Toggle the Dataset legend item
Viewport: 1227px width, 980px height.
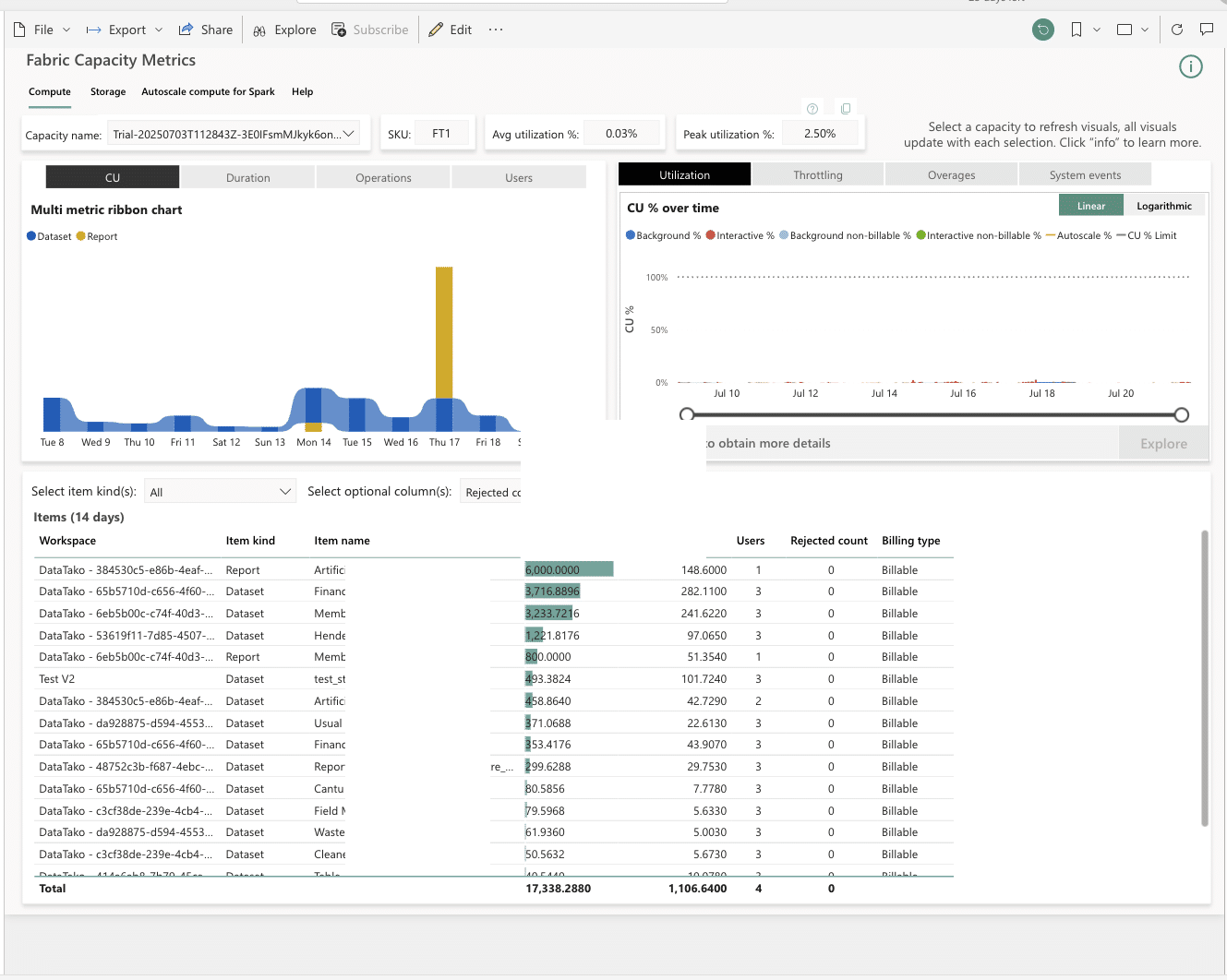pos(49,236)
